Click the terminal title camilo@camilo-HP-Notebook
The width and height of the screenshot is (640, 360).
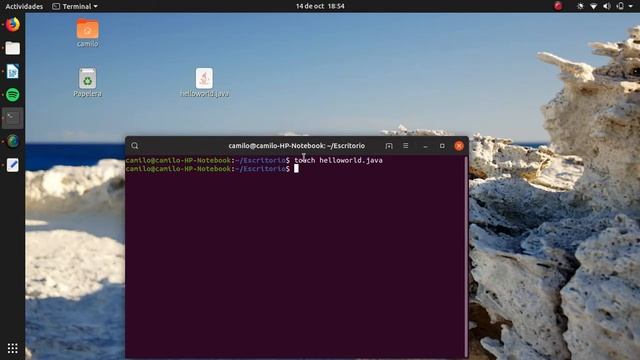click(x=297, y=146)
